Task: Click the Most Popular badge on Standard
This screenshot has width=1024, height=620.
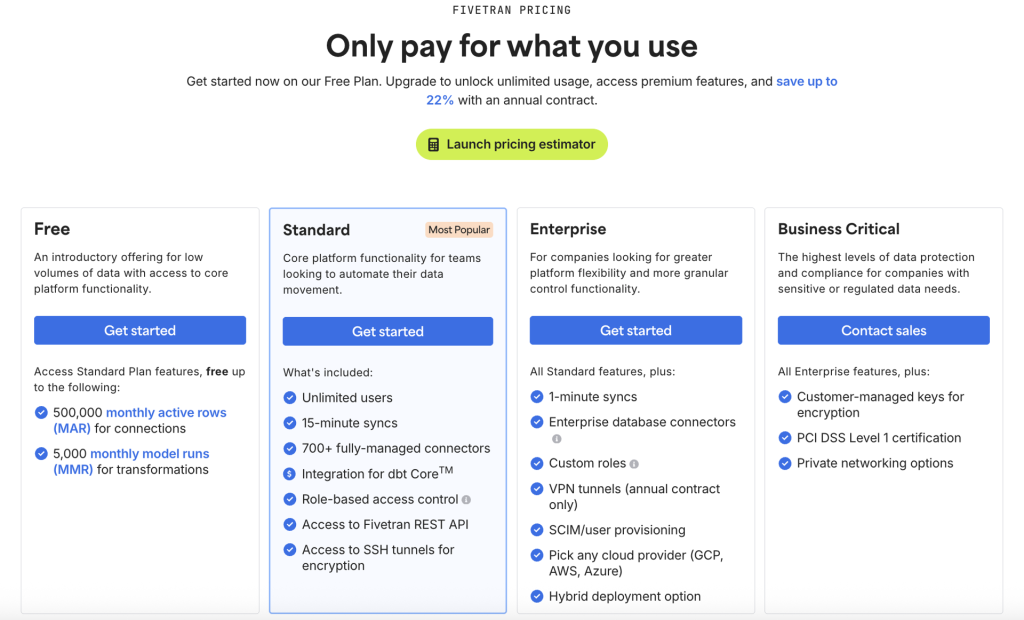Action: 459,230
